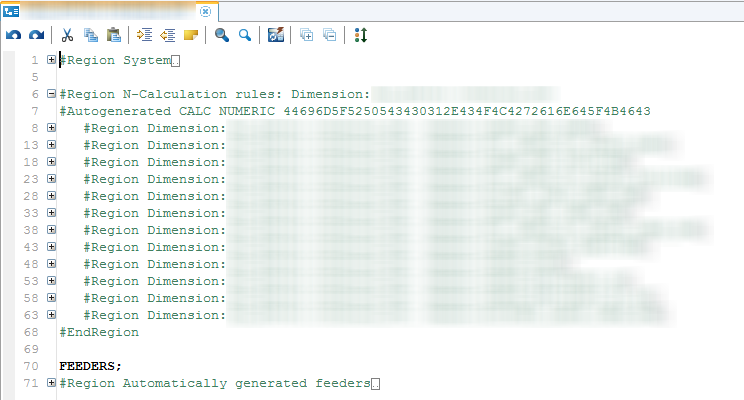Click line number 70 in gutter
744x400 pixels.
(31, 366)
